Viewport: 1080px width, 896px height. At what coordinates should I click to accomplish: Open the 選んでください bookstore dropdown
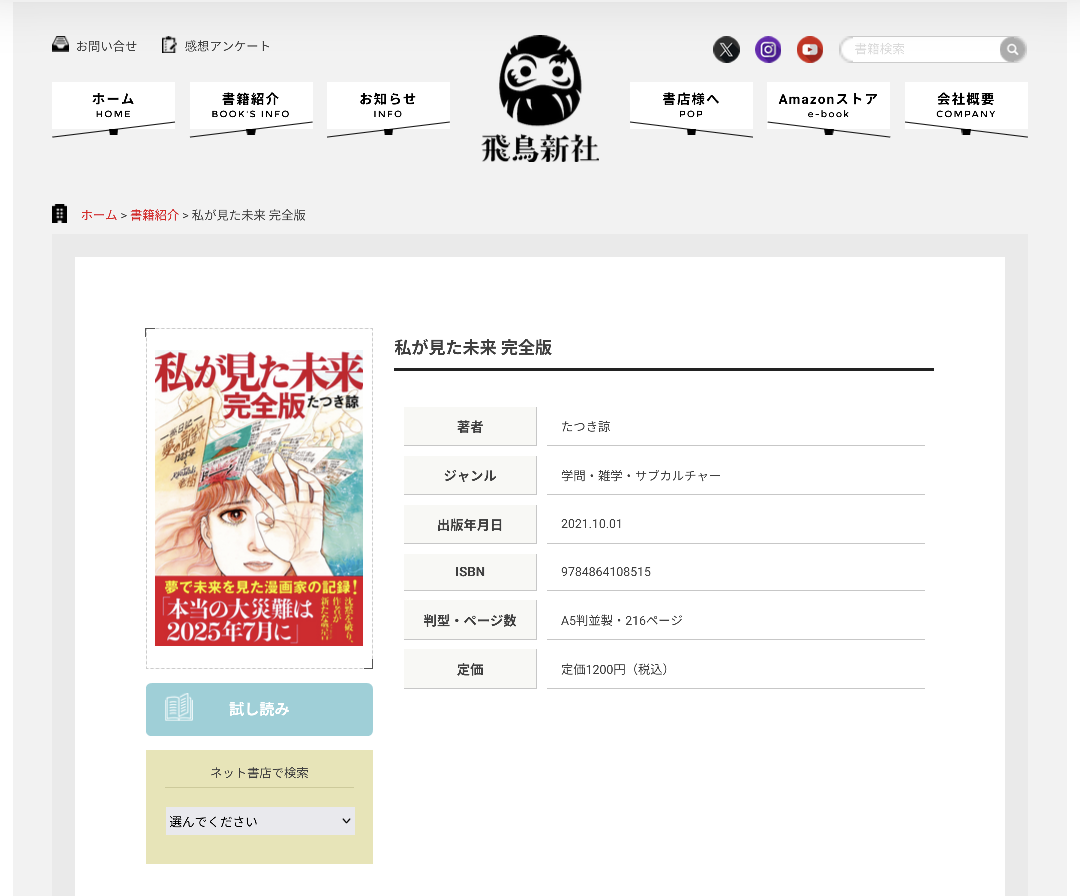tap(260, 821)
